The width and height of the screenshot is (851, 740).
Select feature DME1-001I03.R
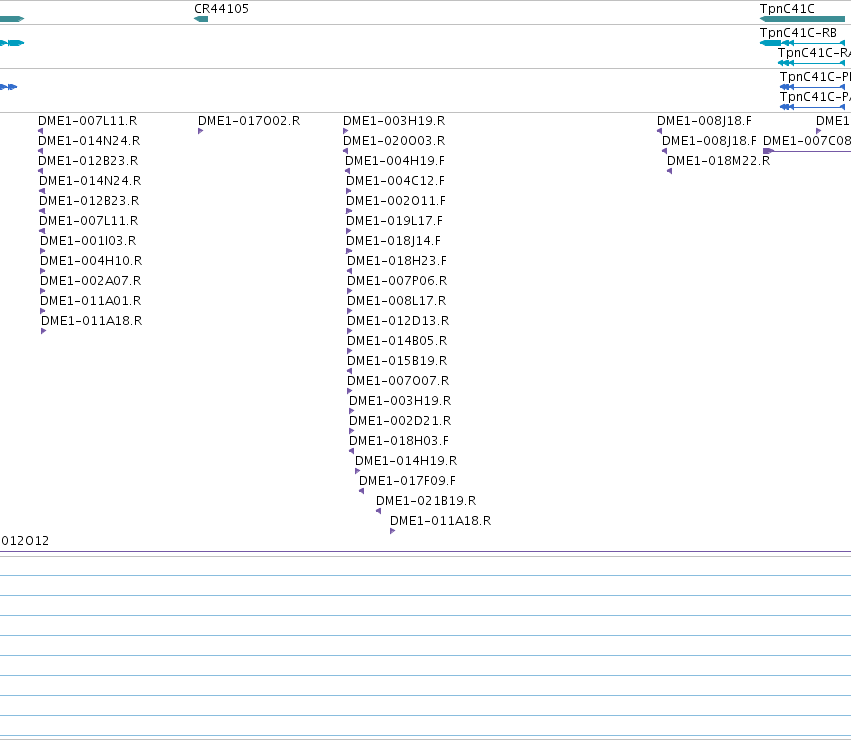tap(88, 241)
